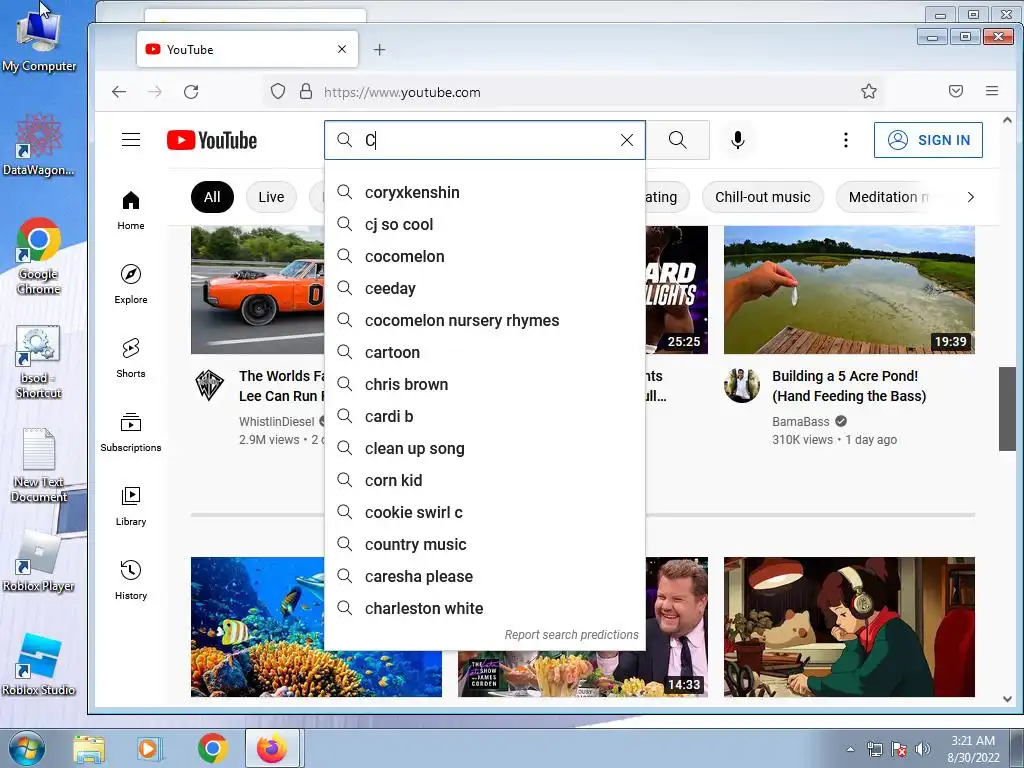The image size is (1024, 768).
Task: Choose the suggestion charleston white
Action: (485, 609)
